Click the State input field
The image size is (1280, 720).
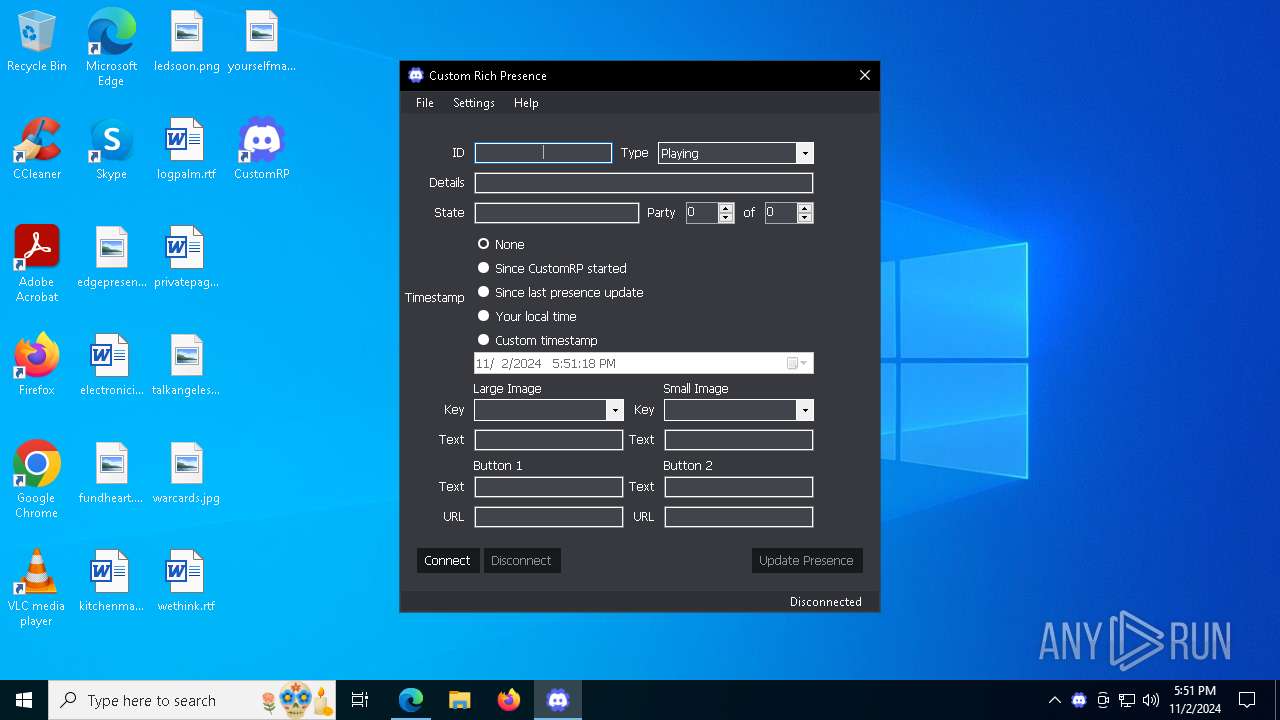point(557,213)
